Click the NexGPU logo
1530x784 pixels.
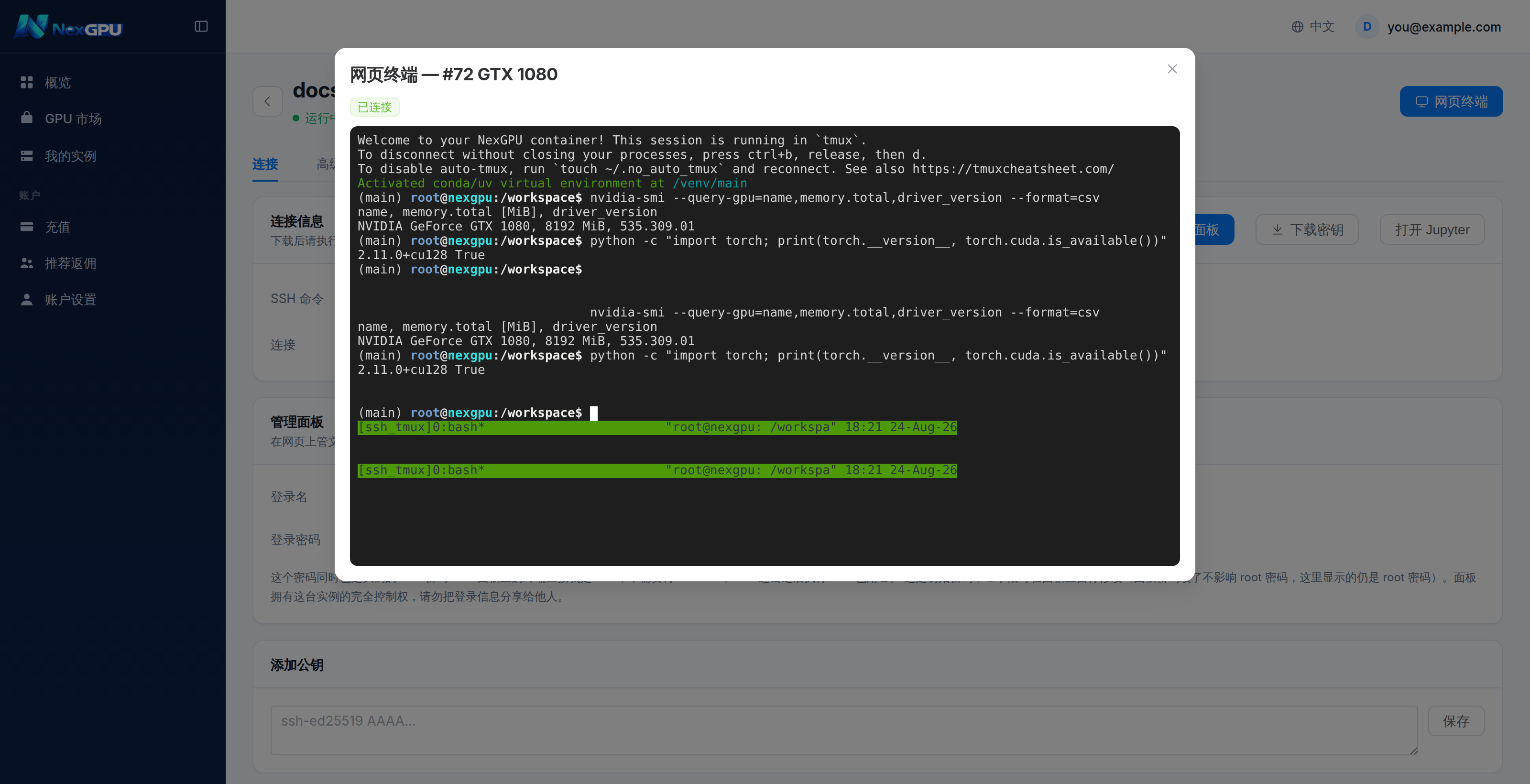(x=68, y=27)
